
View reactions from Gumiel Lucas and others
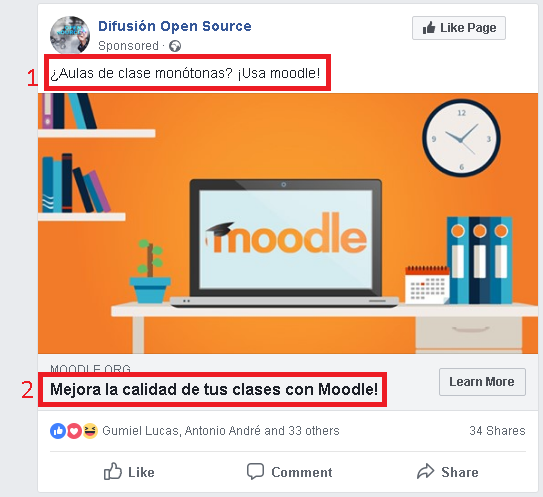click(x=221, y=431)
